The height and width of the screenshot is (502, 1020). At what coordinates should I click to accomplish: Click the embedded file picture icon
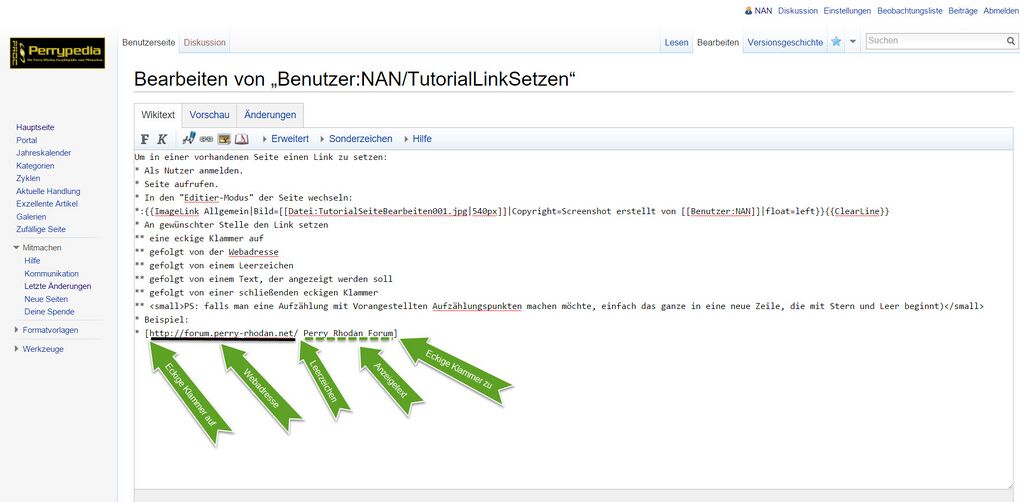click(224, 139)
